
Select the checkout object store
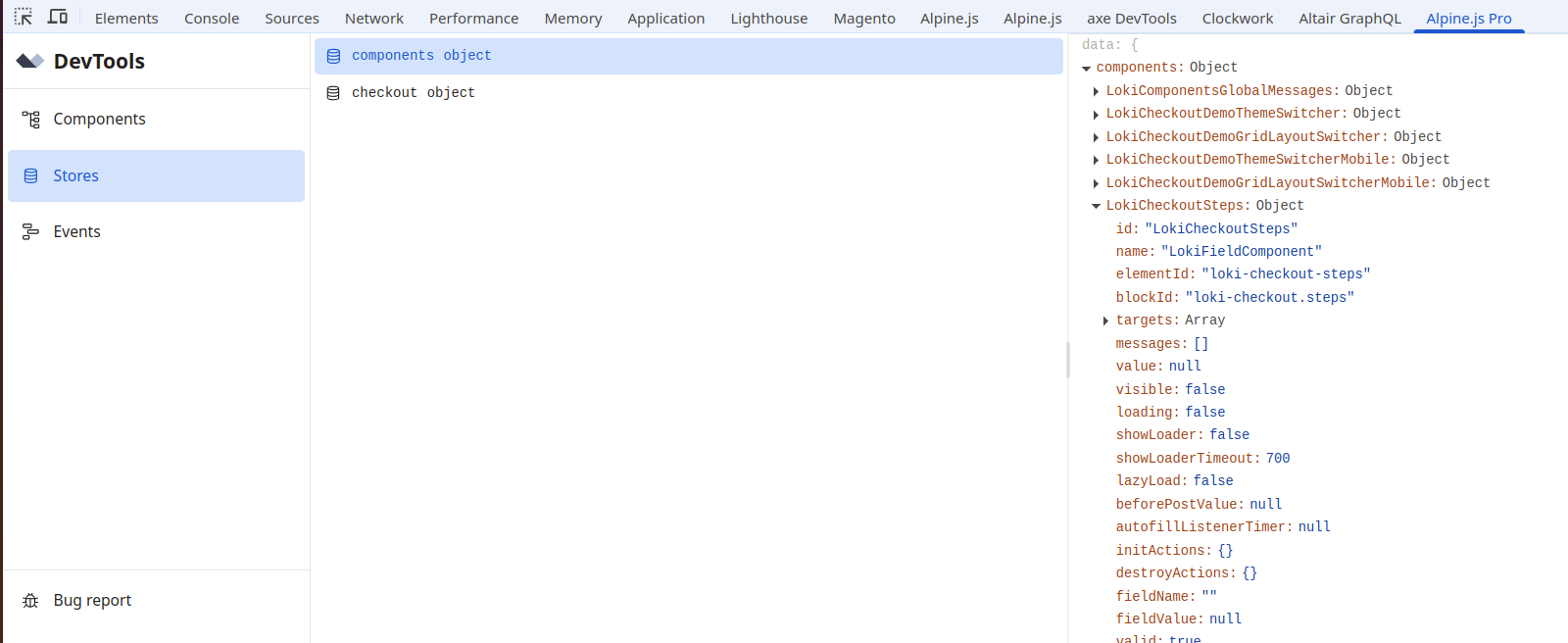point(689,93)
